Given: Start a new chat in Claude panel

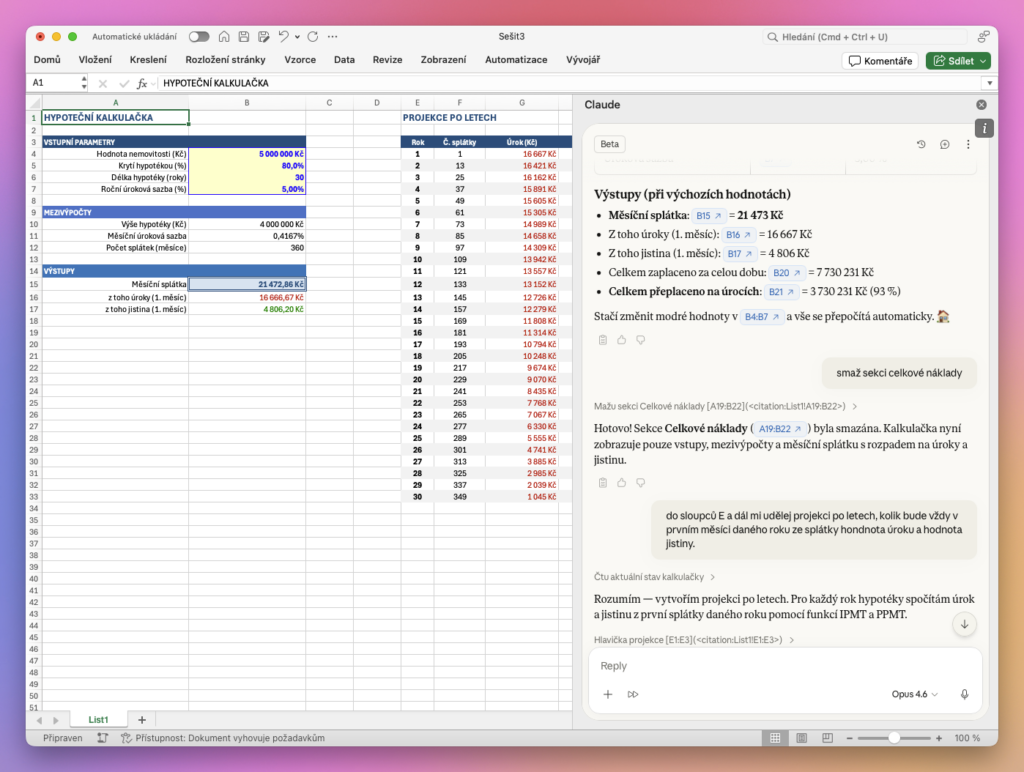Looking at the screenshot, I should click(x=944, y=144).
